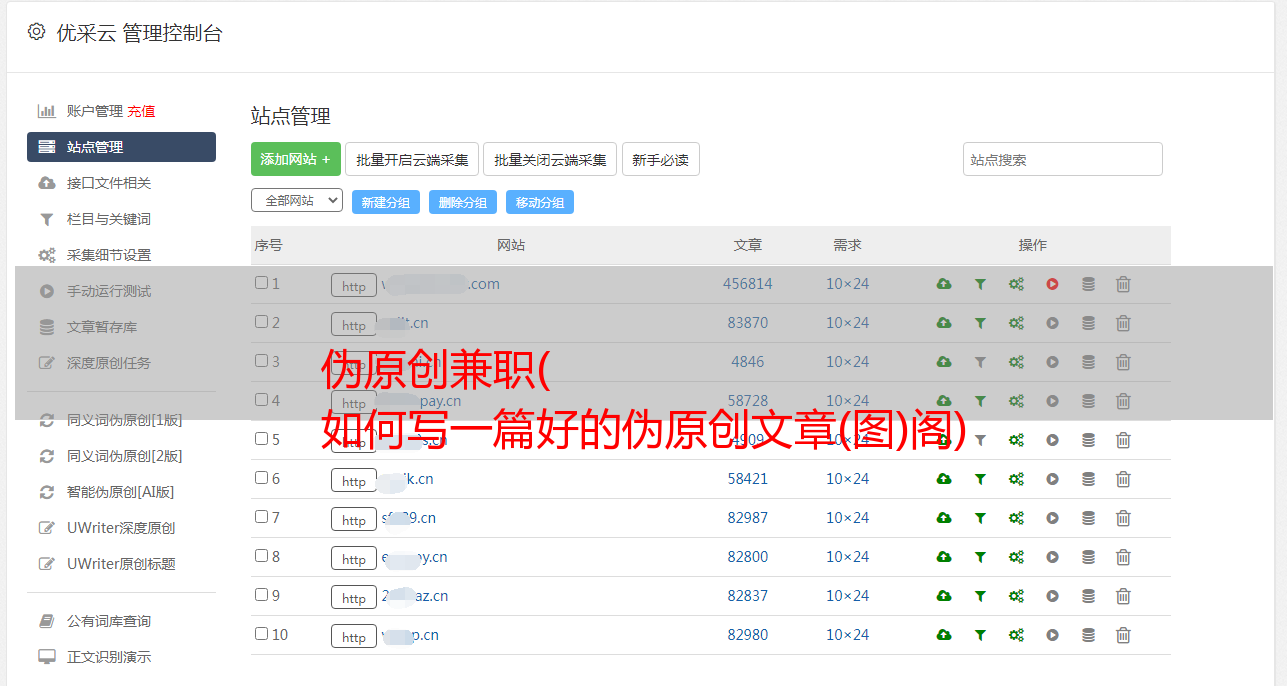Open database icon for the 4846 articles site
1287x686 pixels.
click(x=1088, y=362)
